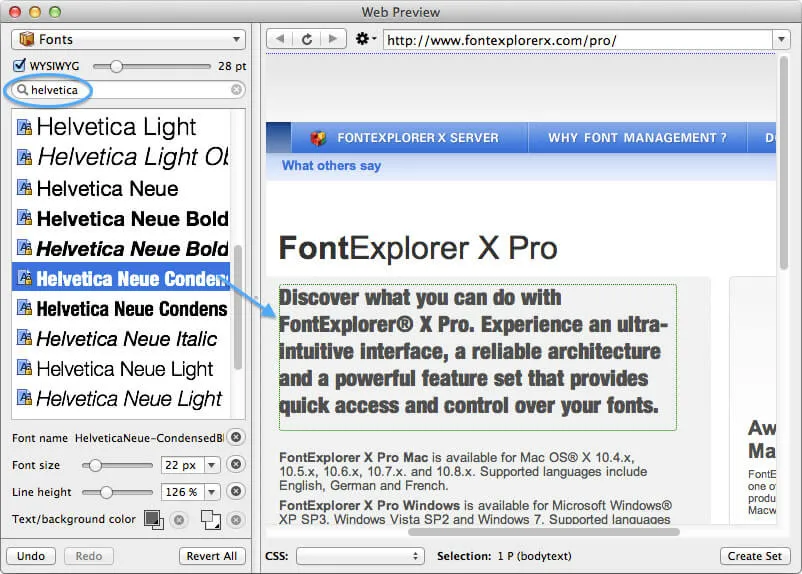Reset the font name override

pyautogui.click(x=236, y=437)
